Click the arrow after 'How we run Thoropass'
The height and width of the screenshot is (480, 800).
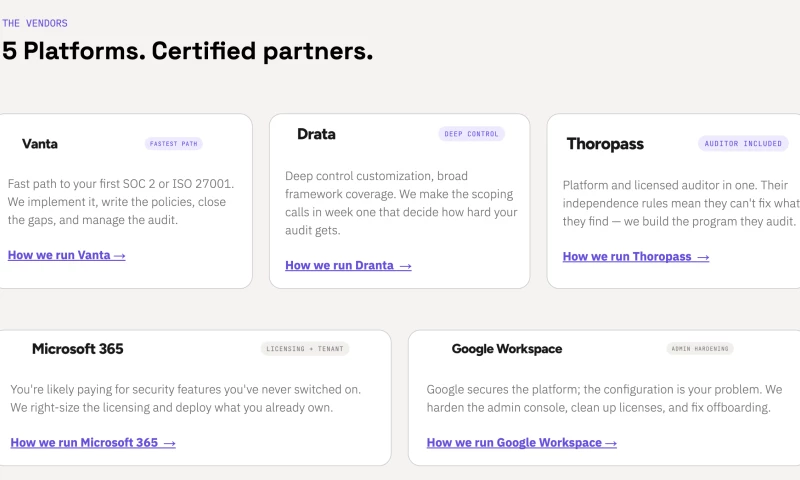703,257
